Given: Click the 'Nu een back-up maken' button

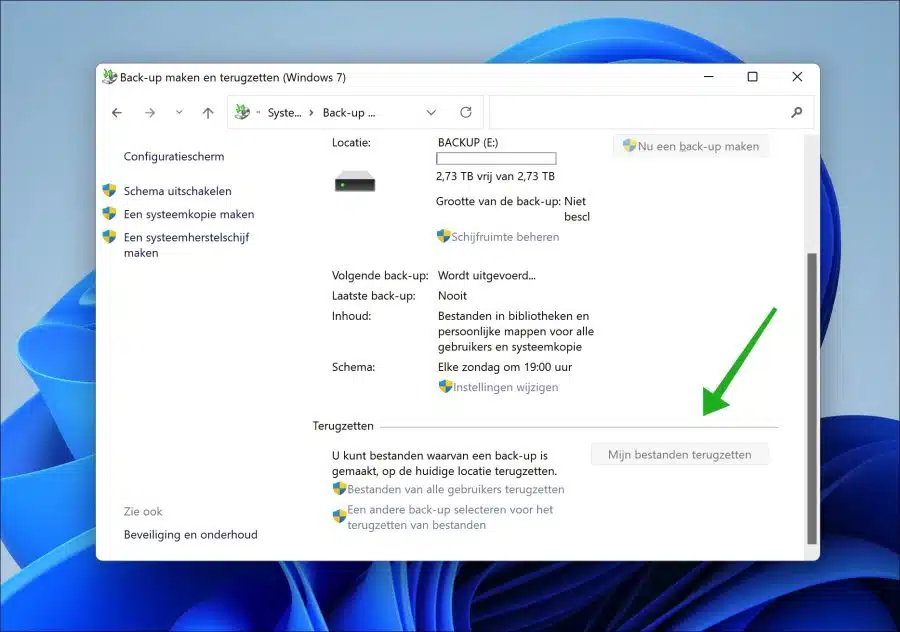Looking at the screenshot, I should pyautogui.click(x=691, y=146).
